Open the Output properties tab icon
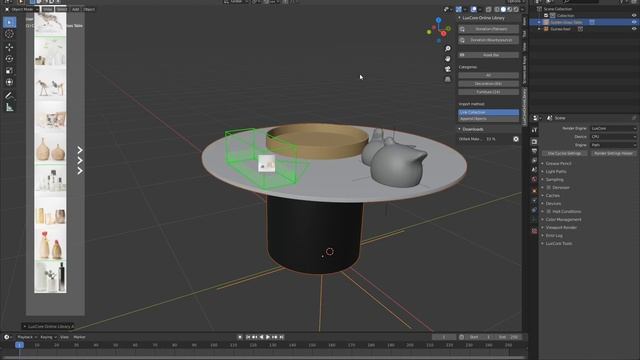640x360 pixels. pos(534,151)
